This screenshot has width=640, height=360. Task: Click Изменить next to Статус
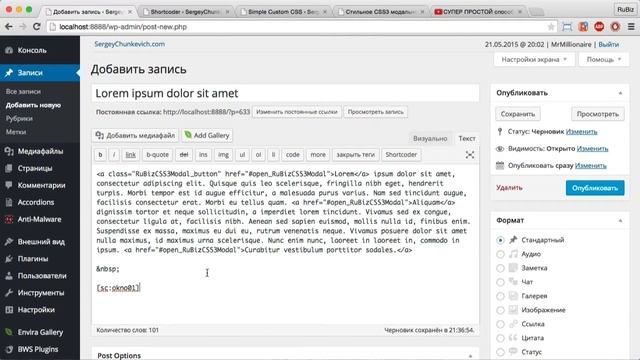point(582,131)
